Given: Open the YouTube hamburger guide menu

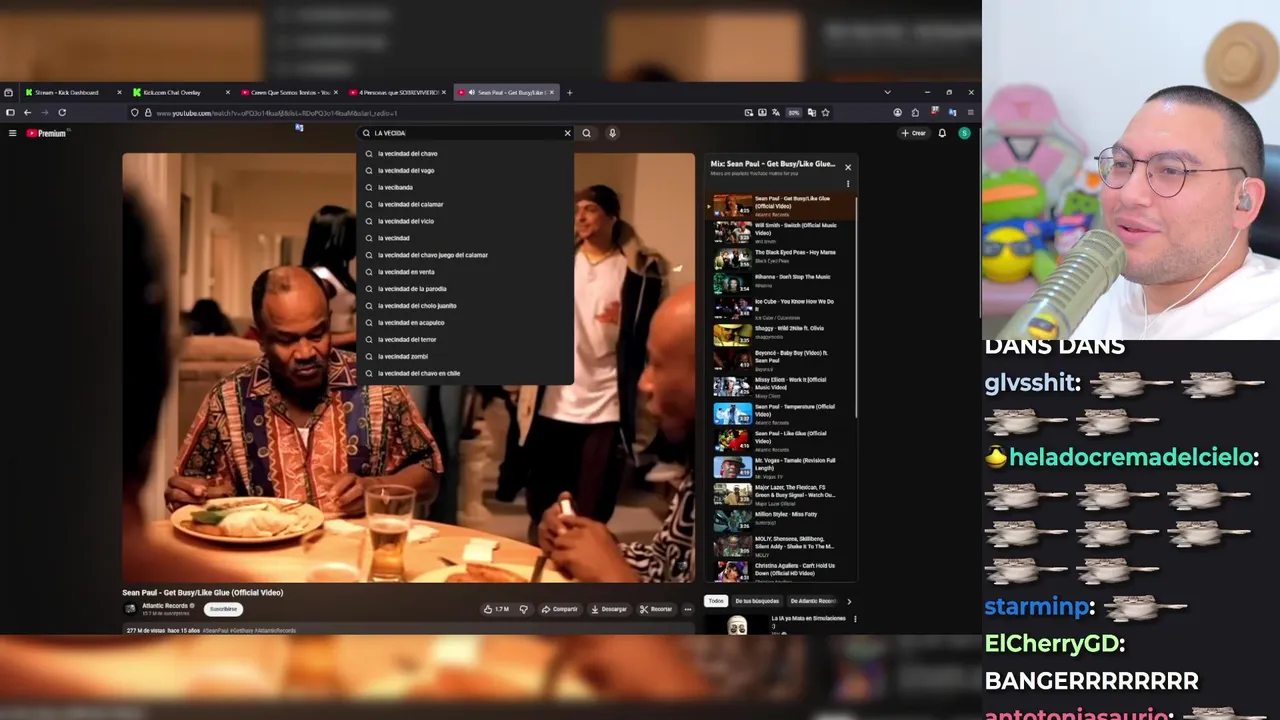Looking at the screenshot, I should [12, 133].
